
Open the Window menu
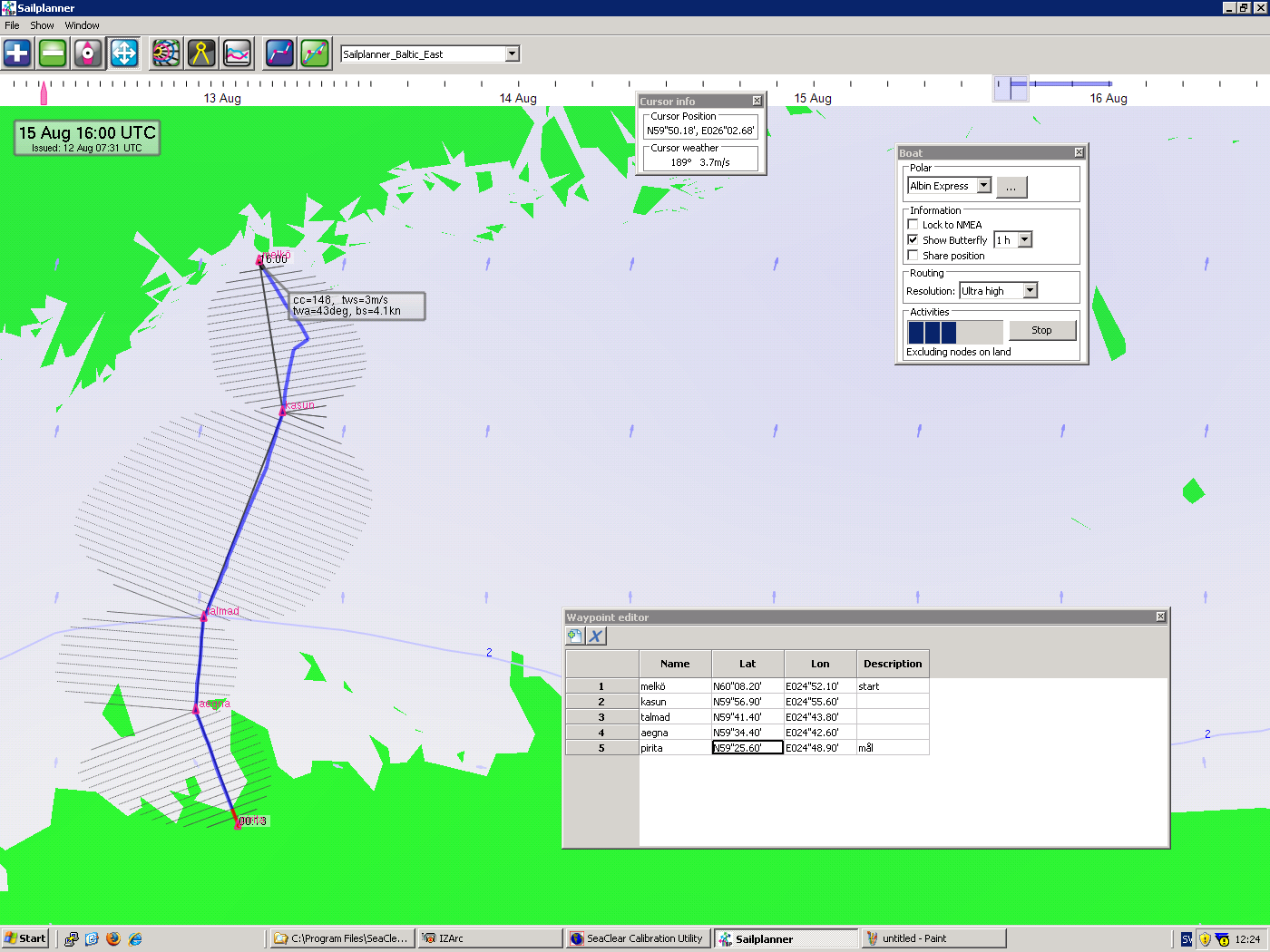[82, 25]
